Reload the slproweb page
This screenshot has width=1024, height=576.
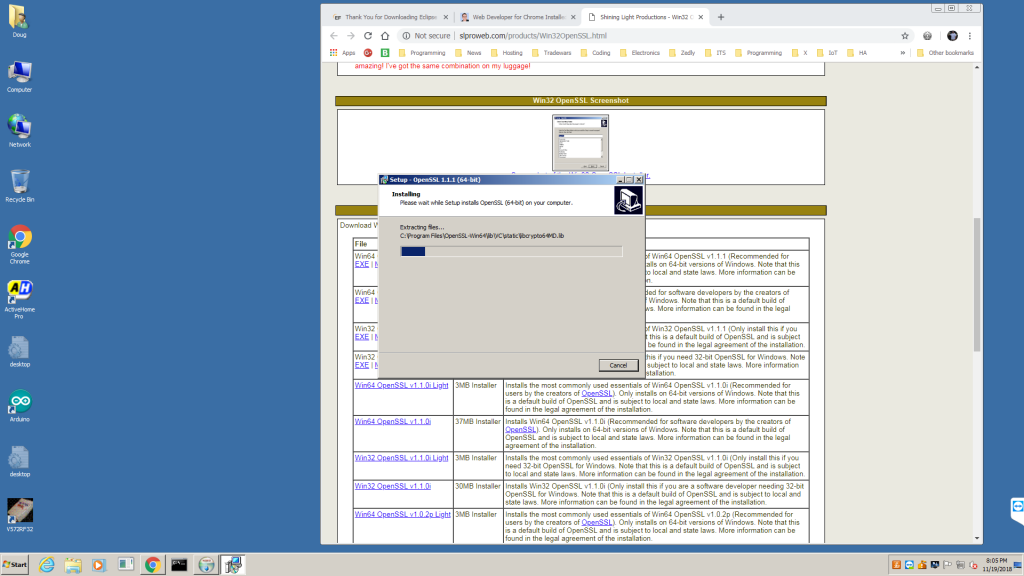[x=368, y=36]
